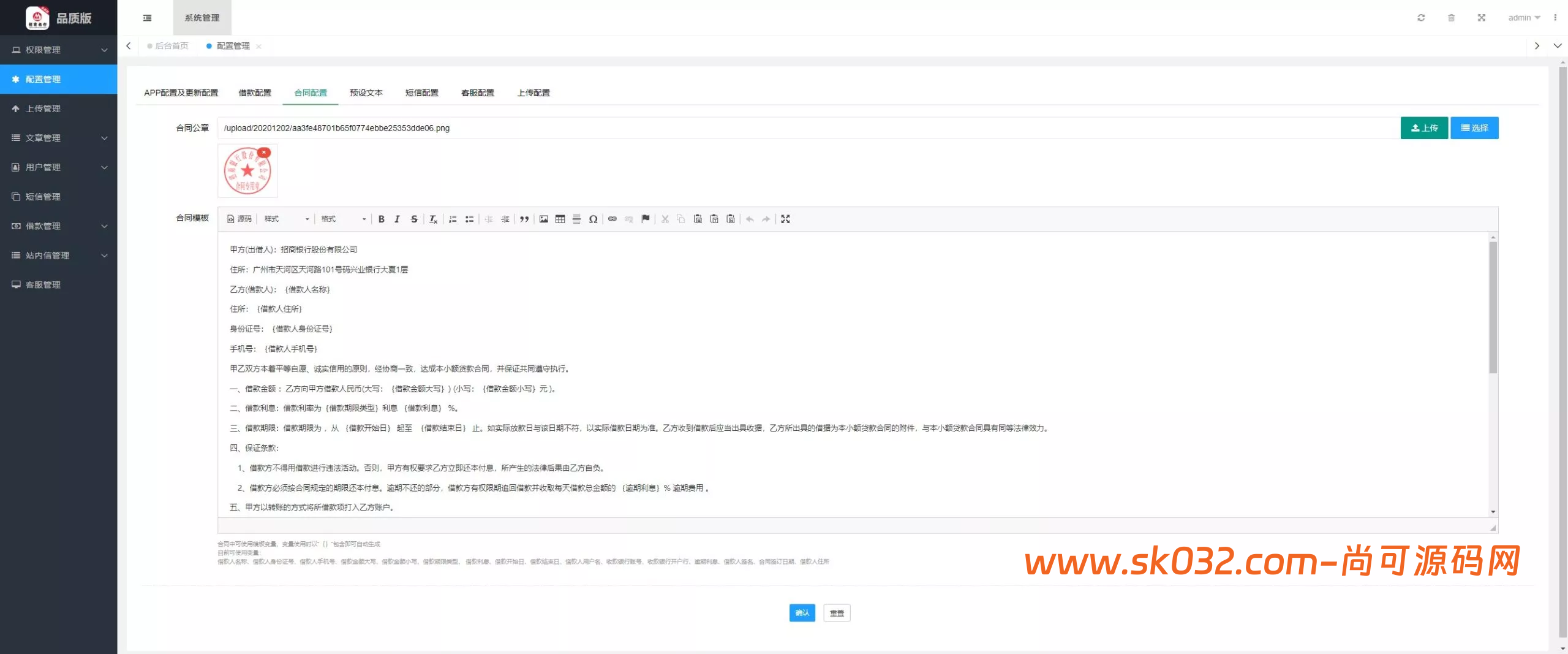Insert a block quote
The height and width of the screenshot is (654, 1568).
524,219
